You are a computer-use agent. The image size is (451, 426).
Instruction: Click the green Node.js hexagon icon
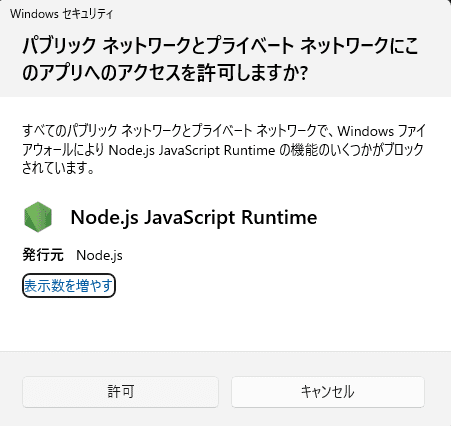38,217
